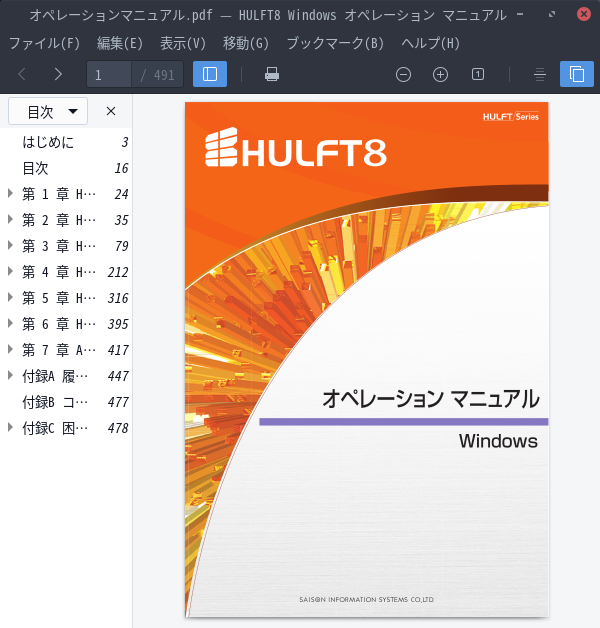Click the 第 4 章 row text
This screenshot has width=600, height=628.
pyautogui.click(x=59, y=272)
